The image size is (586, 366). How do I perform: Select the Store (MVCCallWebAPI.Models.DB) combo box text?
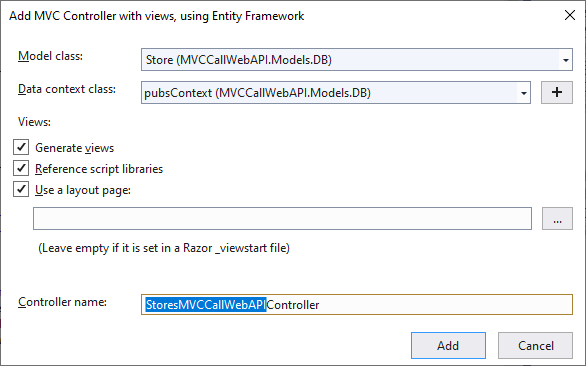(239, 60)
